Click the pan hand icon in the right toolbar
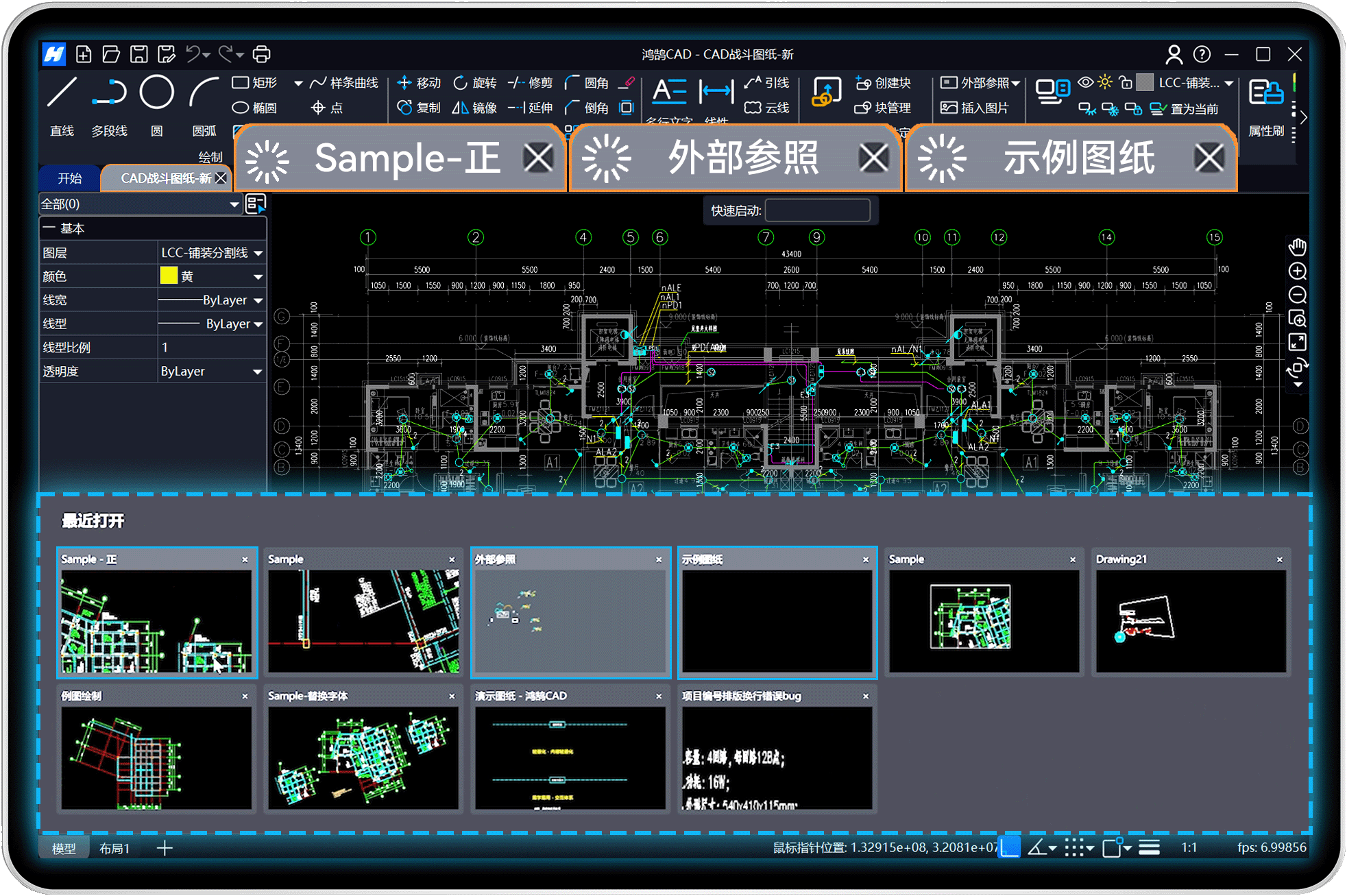The width and height of the screenshot is (1347, 896). tap(1297, 247)
